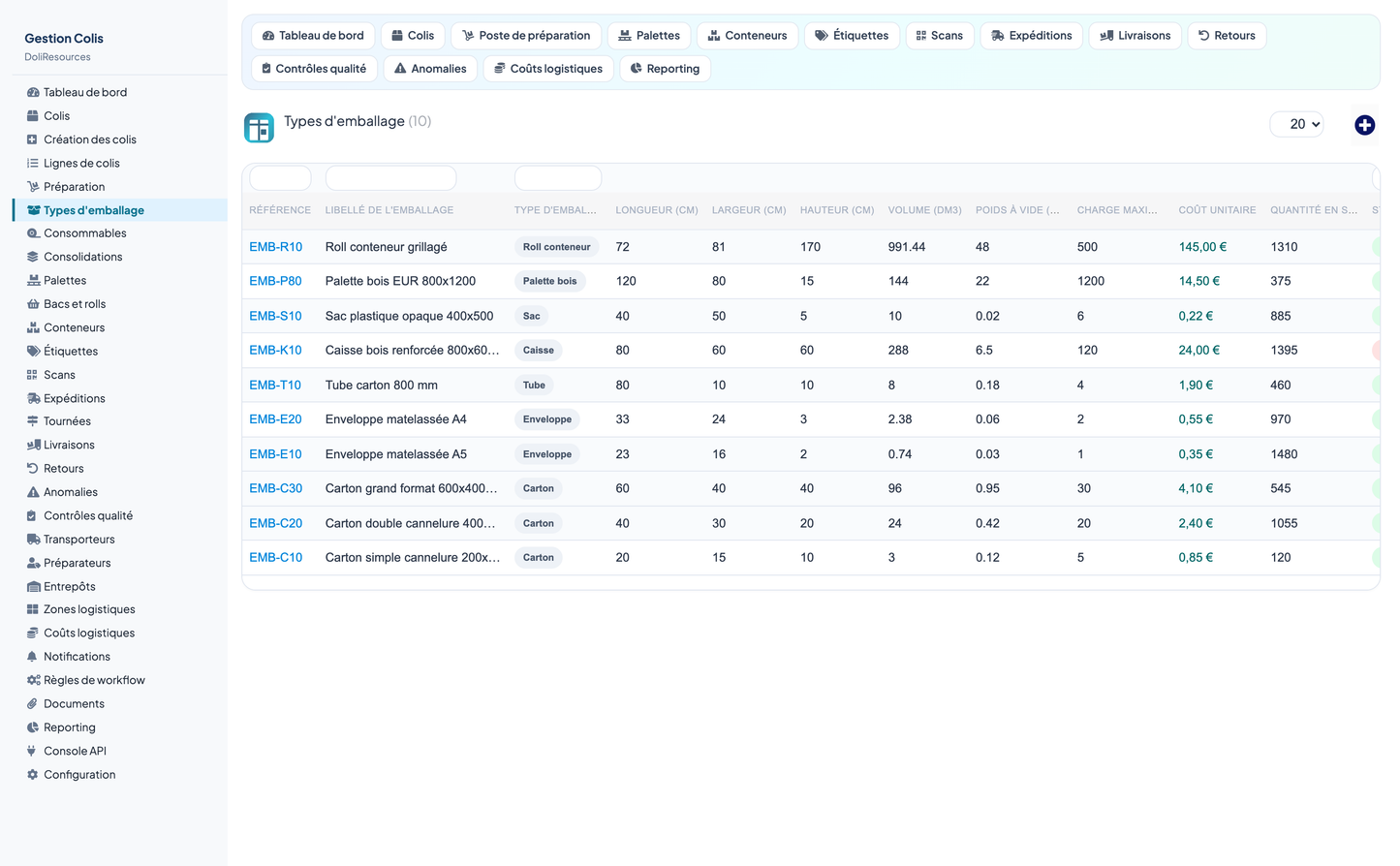
Task: Click the bell icon beside Notifications
Action: (32, 657)
